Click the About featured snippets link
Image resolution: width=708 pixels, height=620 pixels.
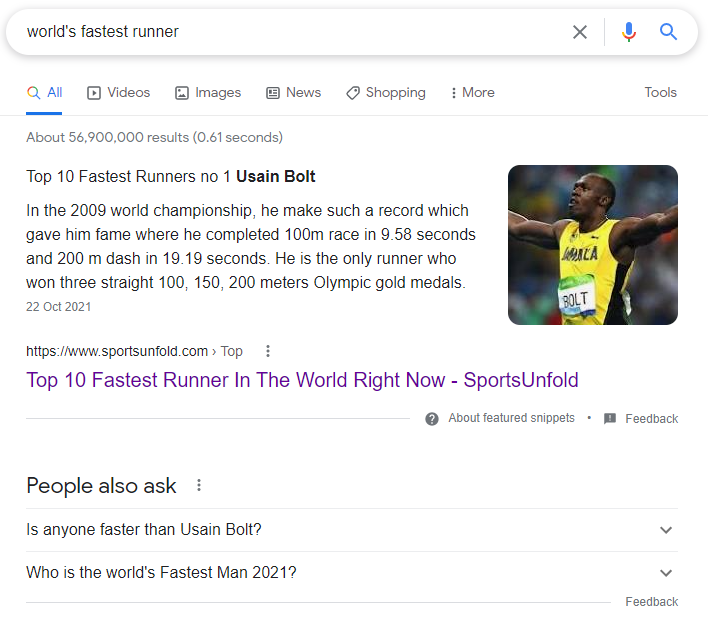coord(511,418)
